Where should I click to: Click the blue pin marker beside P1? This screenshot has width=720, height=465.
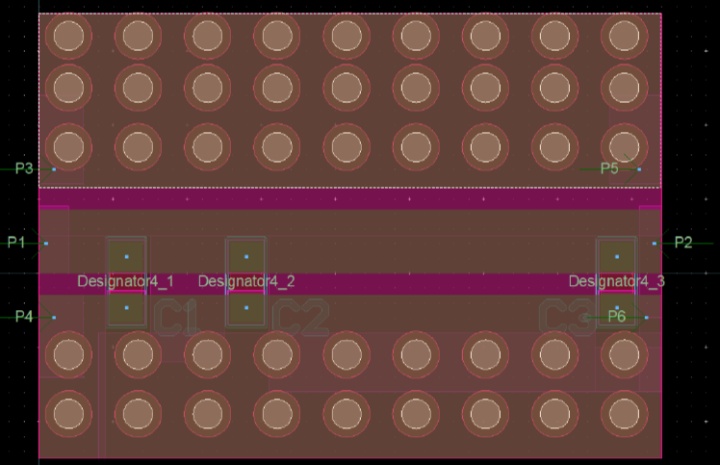tap(46, 243)
